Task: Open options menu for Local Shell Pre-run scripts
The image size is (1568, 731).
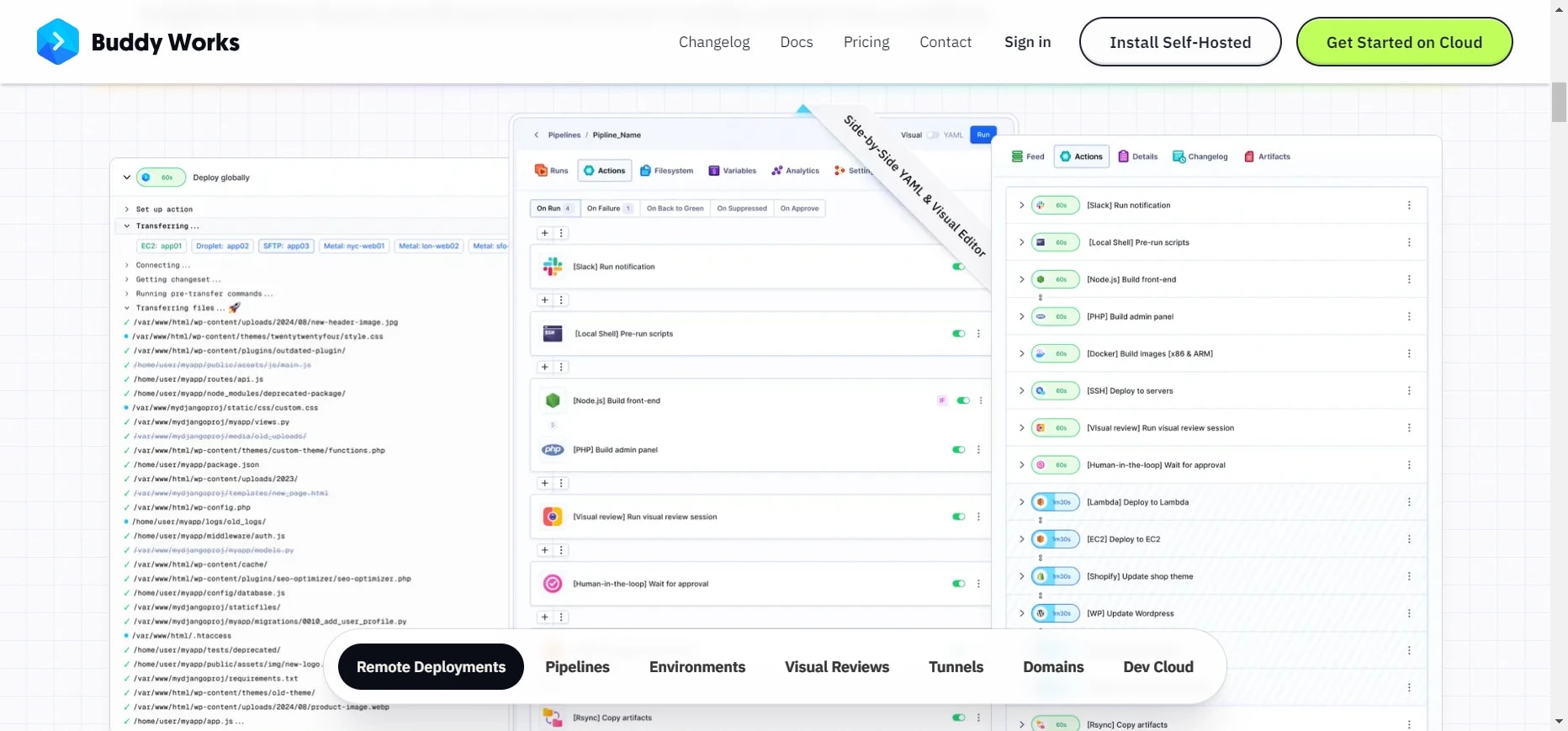Action: 978,334
